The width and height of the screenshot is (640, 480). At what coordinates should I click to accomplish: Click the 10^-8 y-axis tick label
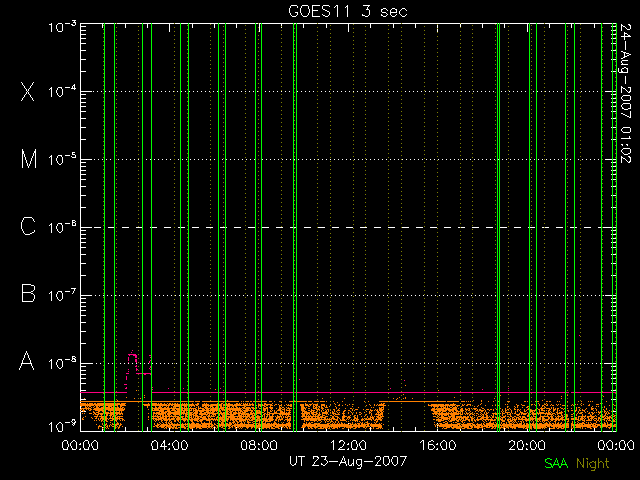click(62, 363)
